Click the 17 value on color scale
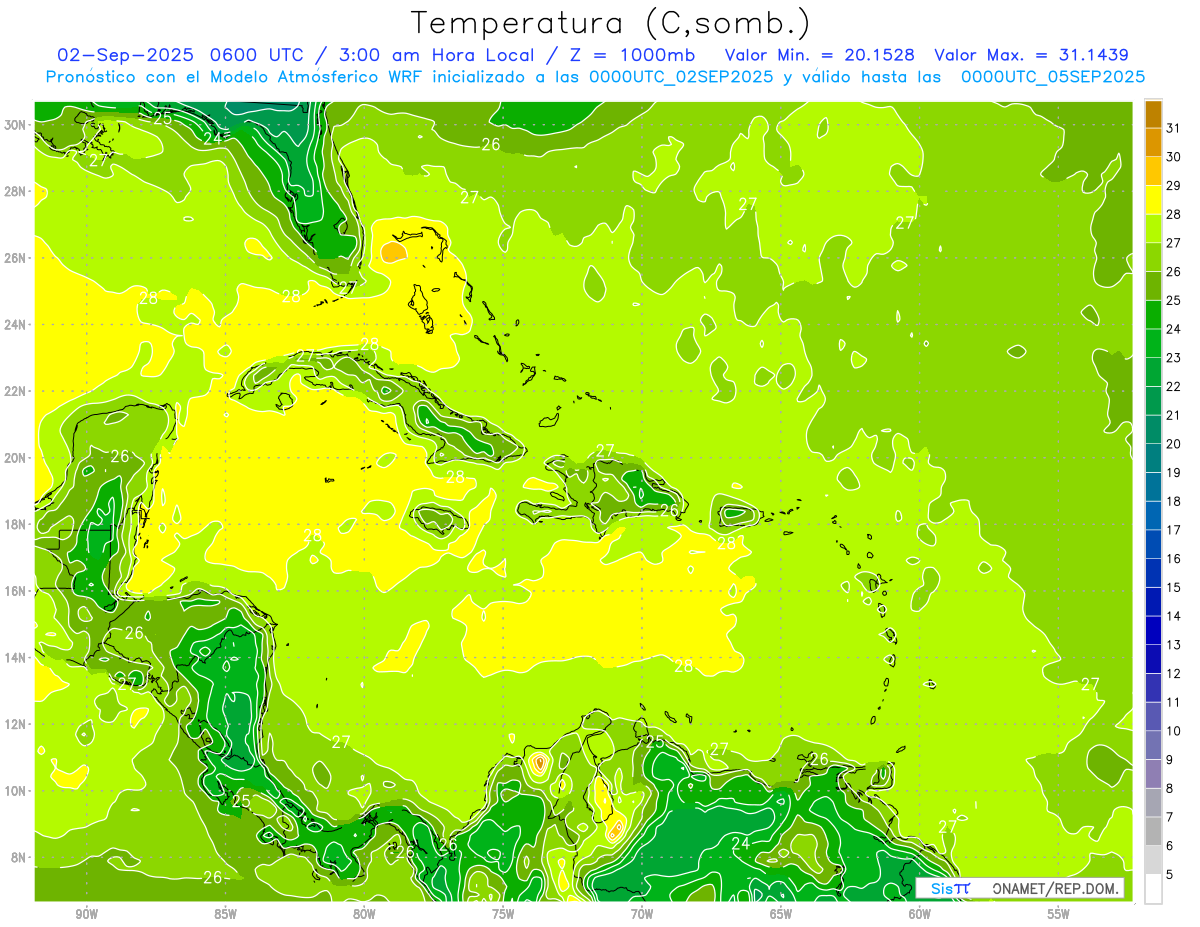Viewport: 1200px width, 927px height. [1174, 530]
